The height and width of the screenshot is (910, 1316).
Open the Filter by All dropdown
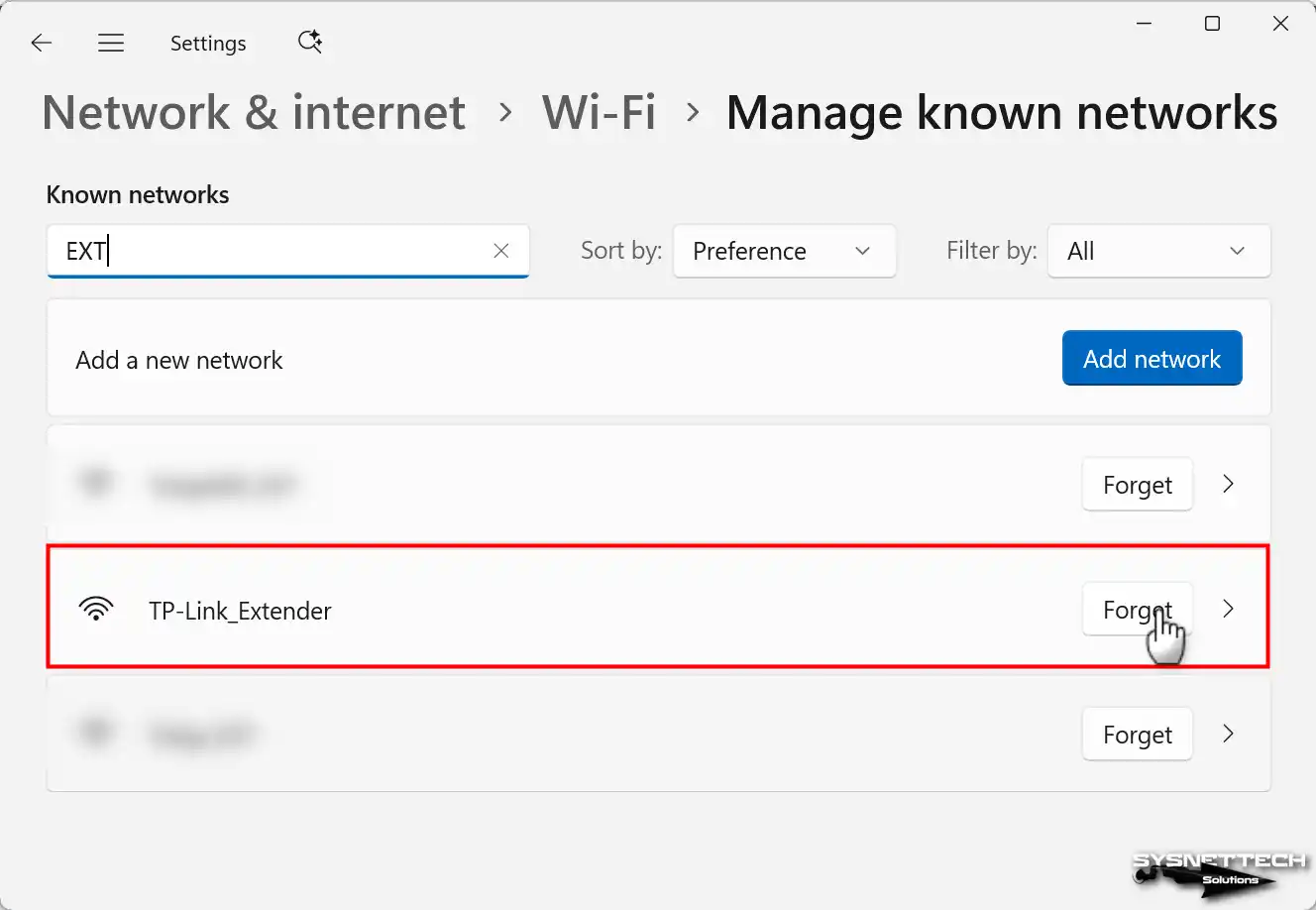1158,251
